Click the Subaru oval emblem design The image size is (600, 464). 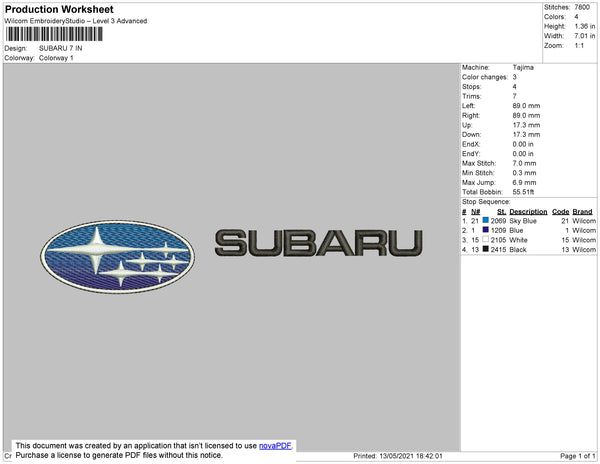click(117, 257)
